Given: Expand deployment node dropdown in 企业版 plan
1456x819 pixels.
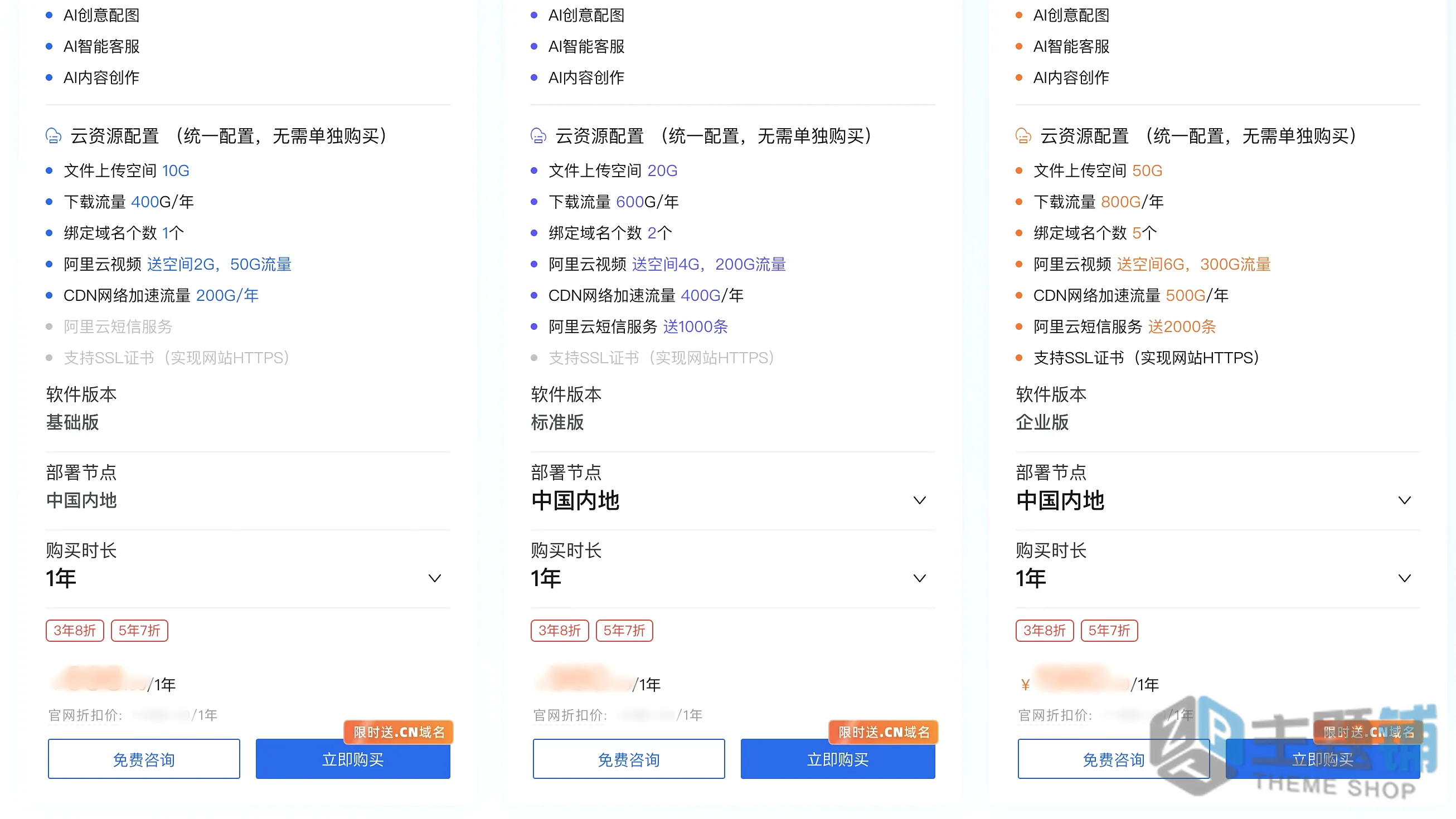Looking at the screenshot, I should [1217, 500].
